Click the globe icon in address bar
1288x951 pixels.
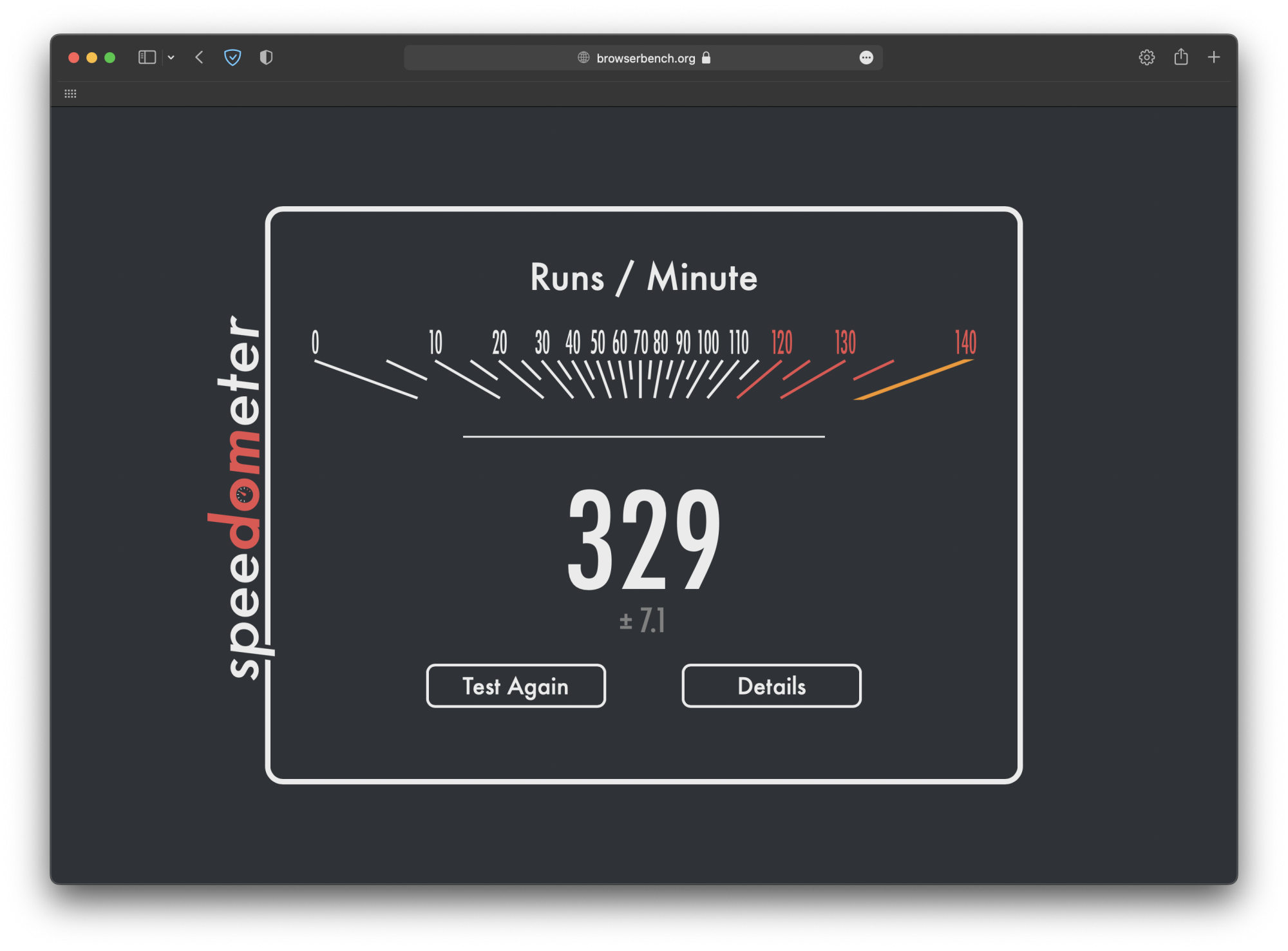(583, 57)
